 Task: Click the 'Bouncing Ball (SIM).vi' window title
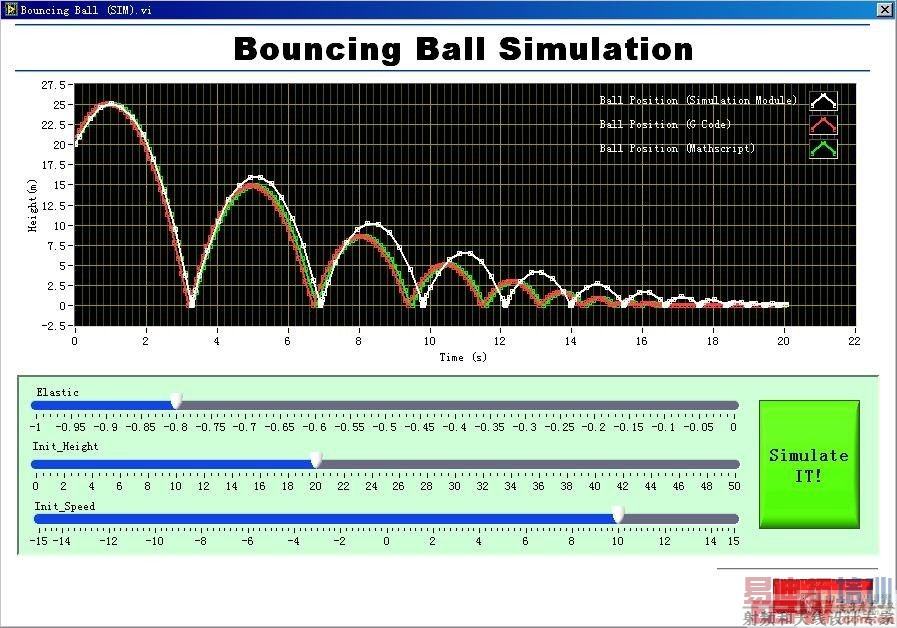pyautogui.click(x=86, y=10)
